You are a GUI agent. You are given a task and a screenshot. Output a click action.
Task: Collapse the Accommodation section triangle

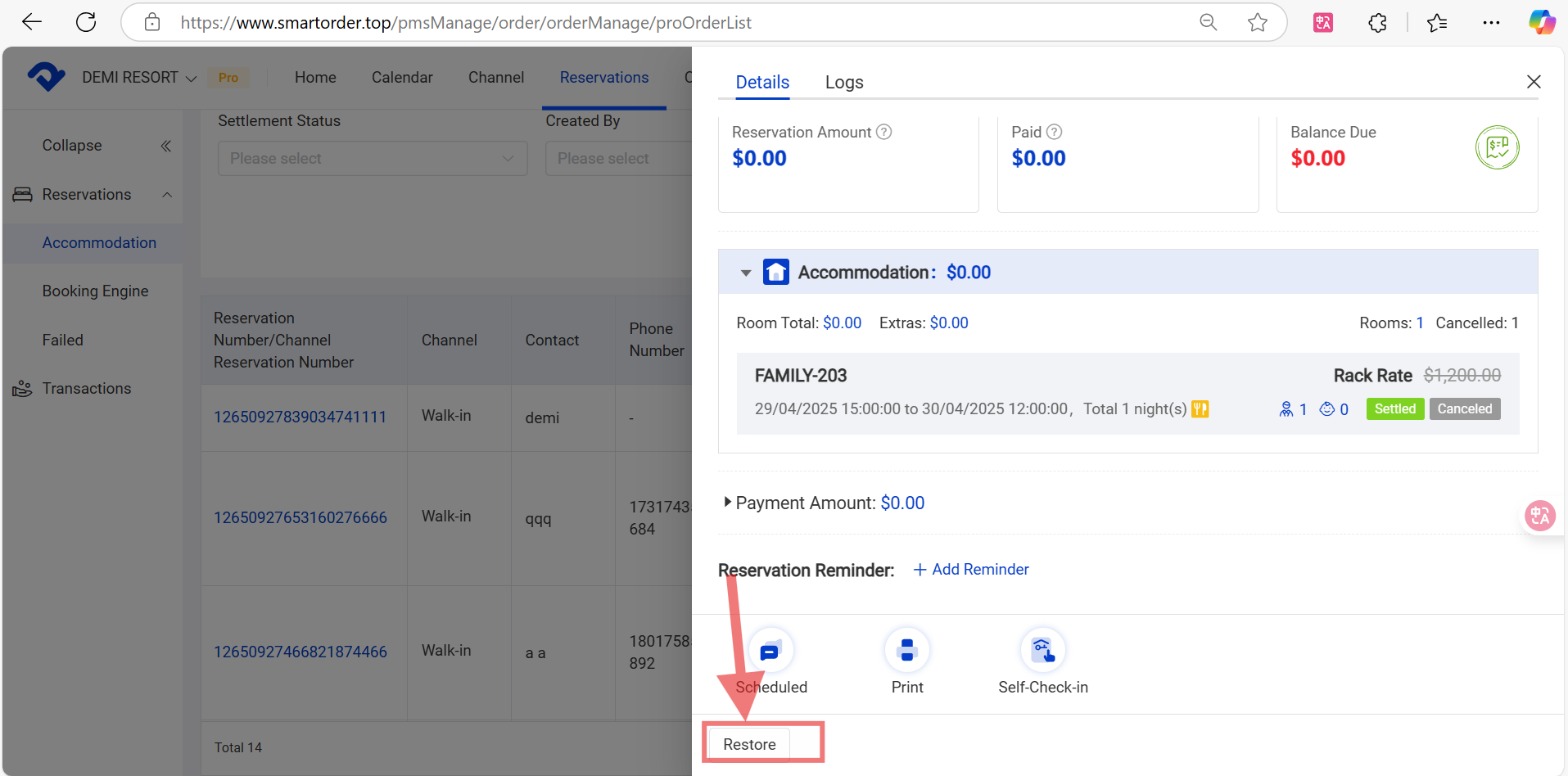[746, 273]
